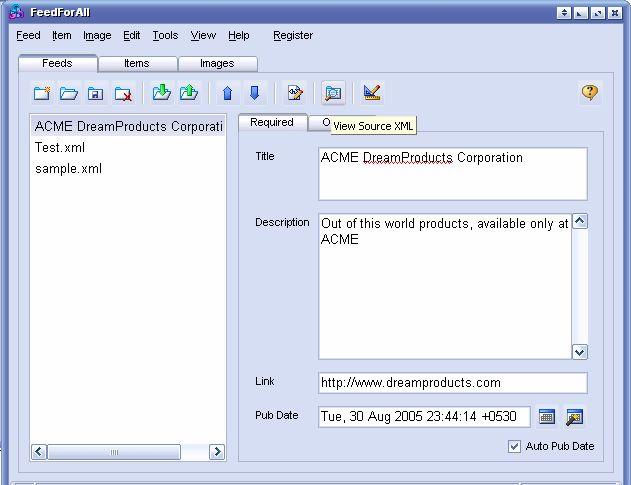Click the Save Feed disk icon
Screen dimensions: 631x485
96,93
